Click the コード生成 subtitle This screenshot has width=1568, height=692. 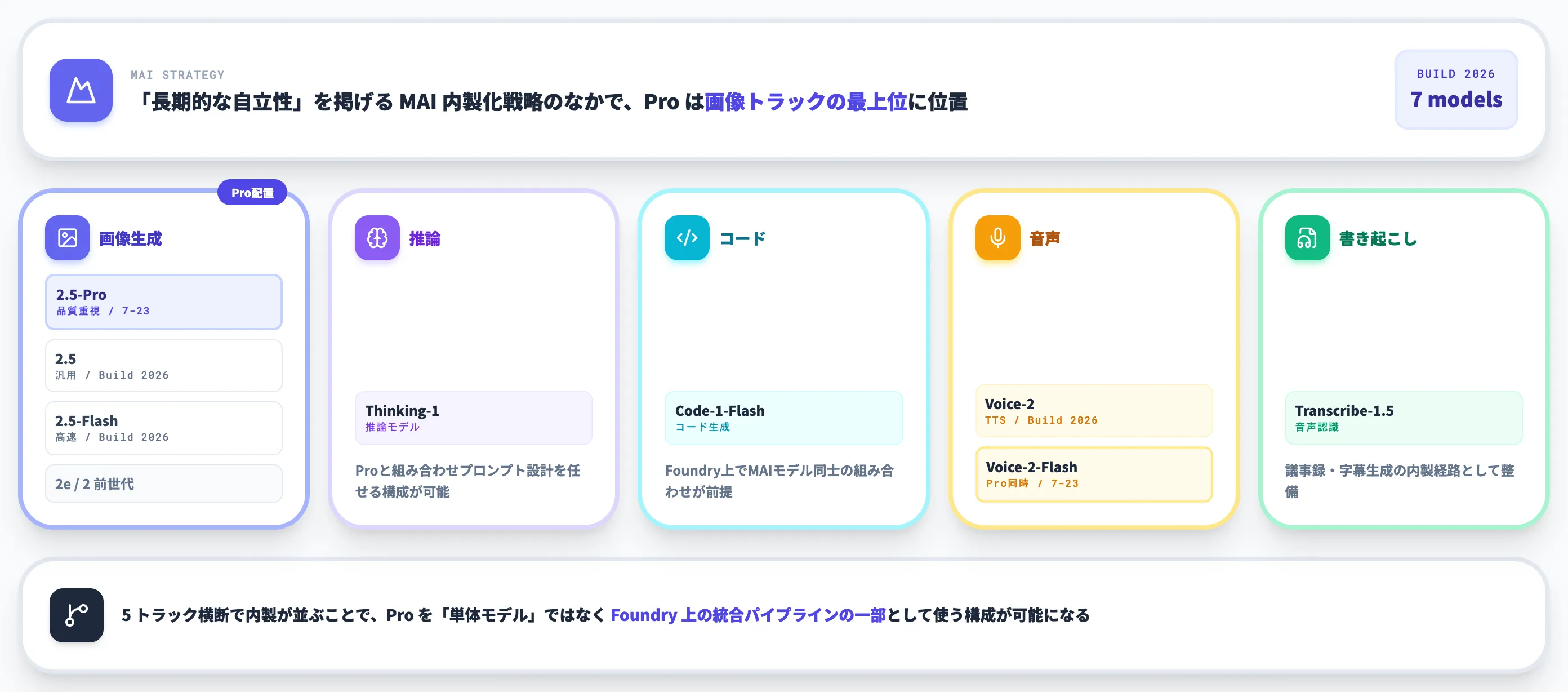[x=702, y=427]
